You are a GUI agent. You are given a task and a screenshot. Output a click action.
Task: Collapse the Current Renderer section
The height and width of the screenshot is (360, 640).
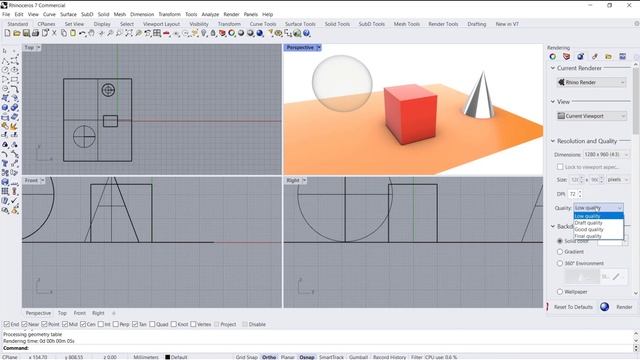(x=553, y=68)
